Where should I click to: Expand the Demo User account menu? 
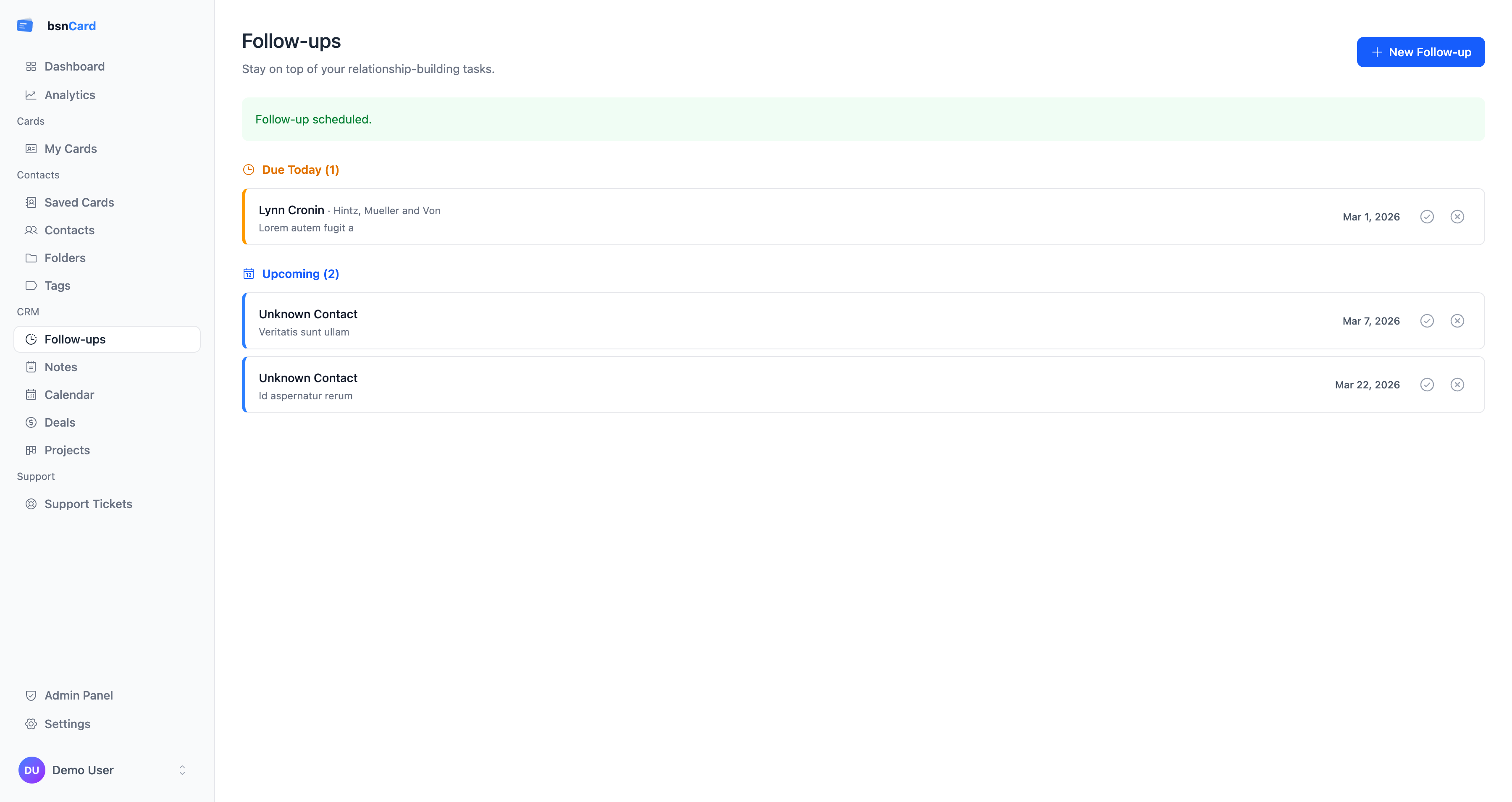coord(182,770)
